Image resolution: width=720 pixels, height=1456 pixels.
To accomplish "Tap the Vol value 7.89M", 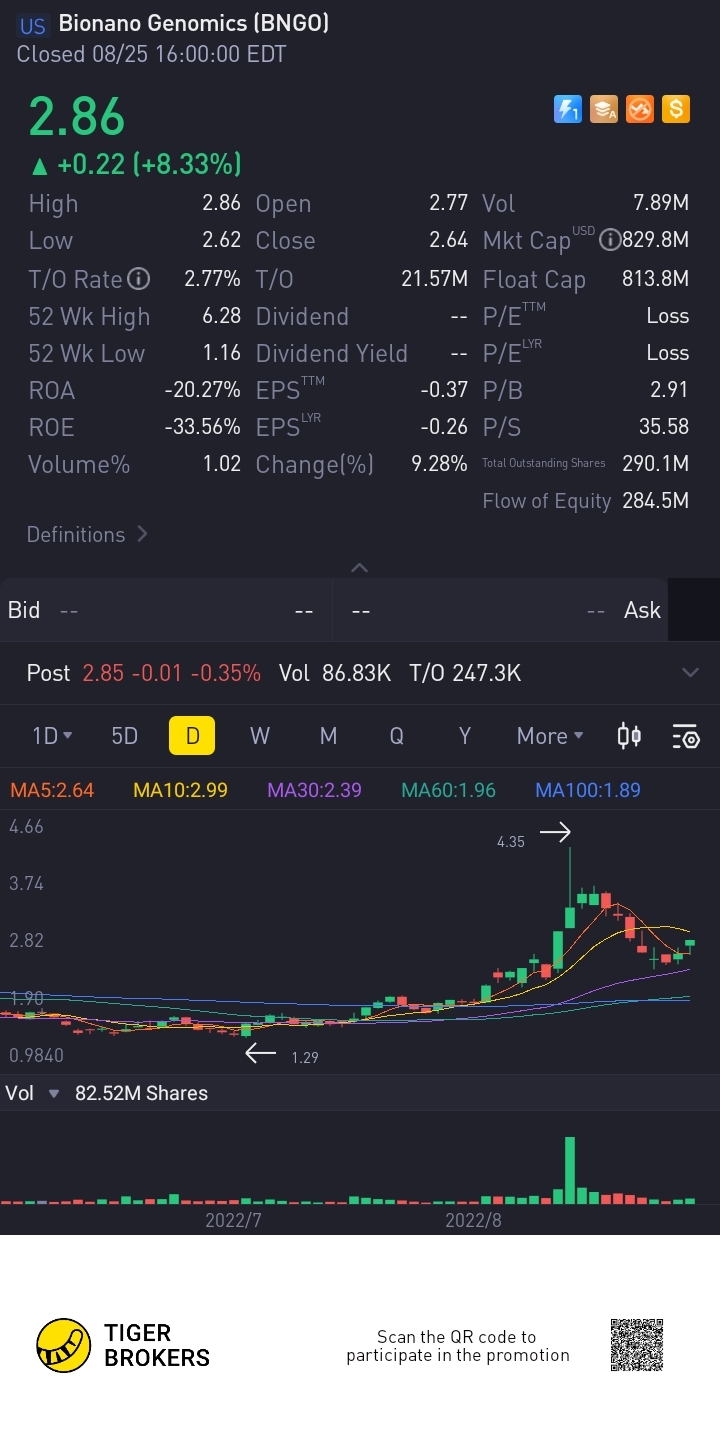I will [x=661, y=203].
